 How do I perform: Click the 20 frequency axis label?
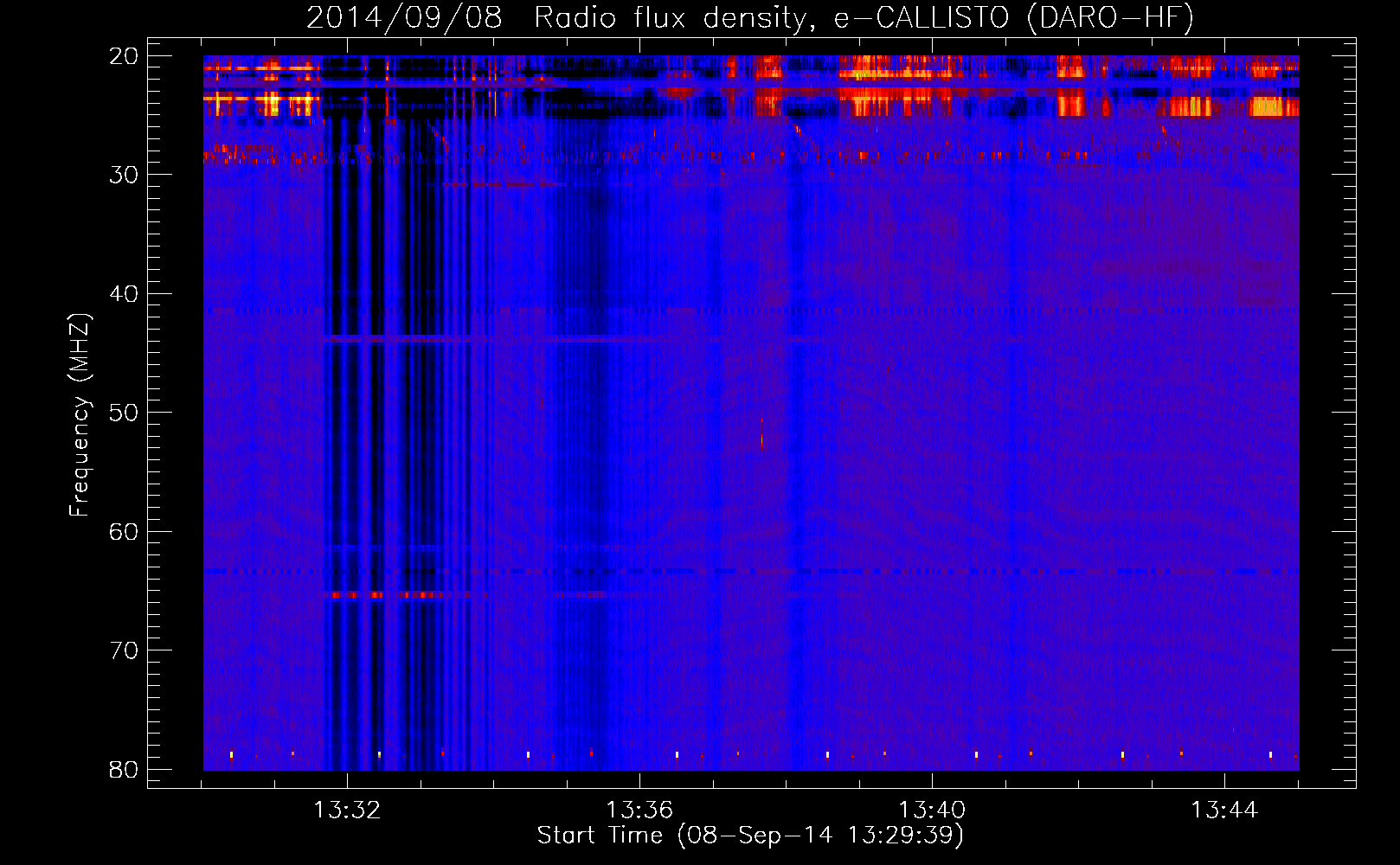(x=124, y=56)
